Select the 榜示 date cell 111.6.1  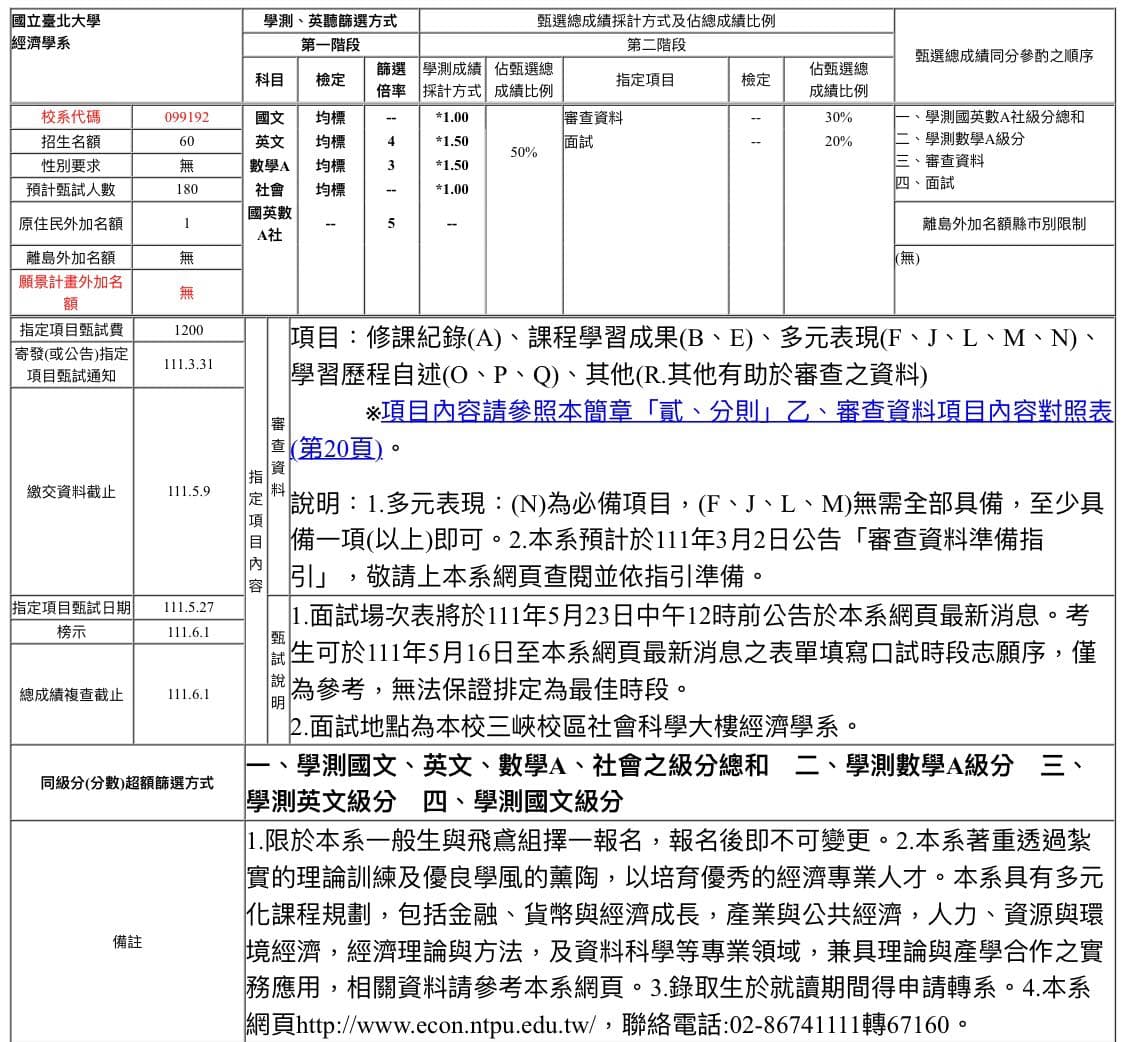(x=189, y=632)
